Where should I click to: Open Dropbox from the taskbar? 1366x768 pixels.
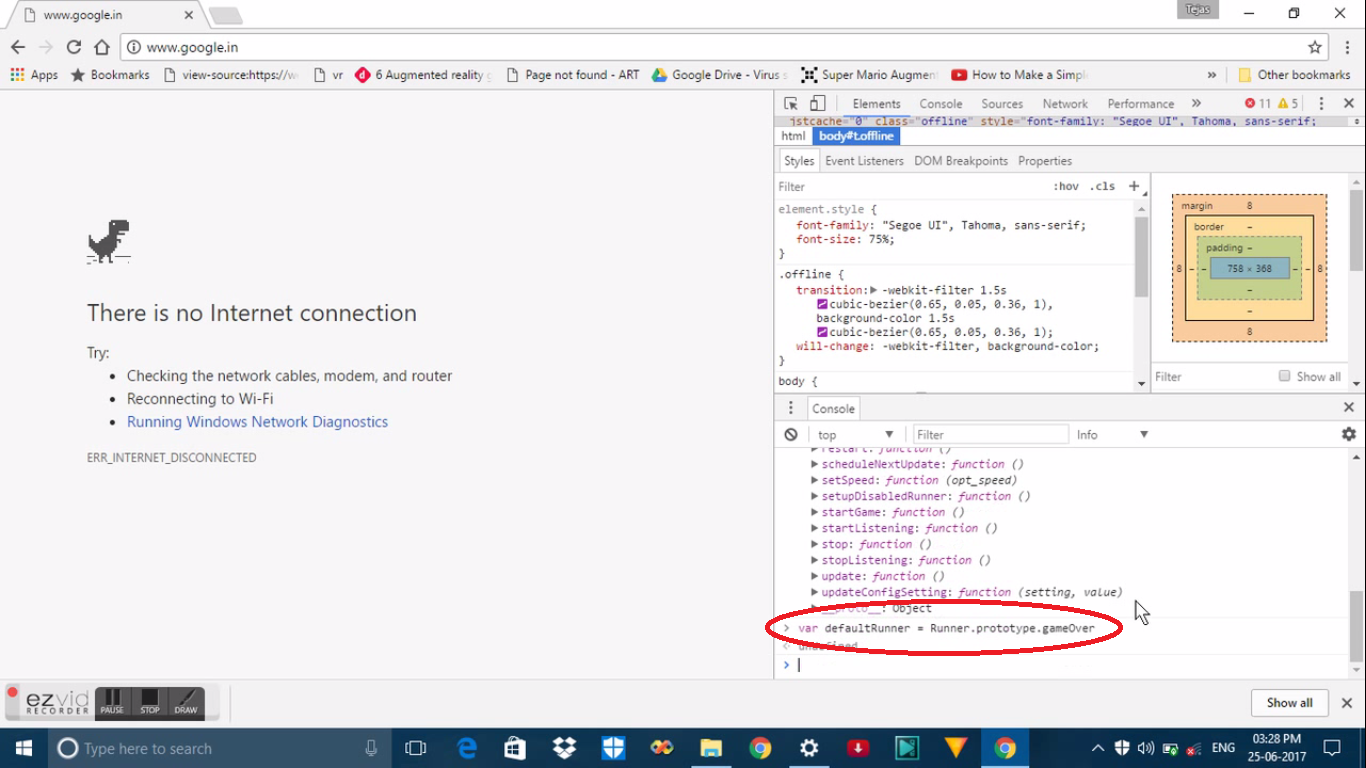(x=564, y=748)
